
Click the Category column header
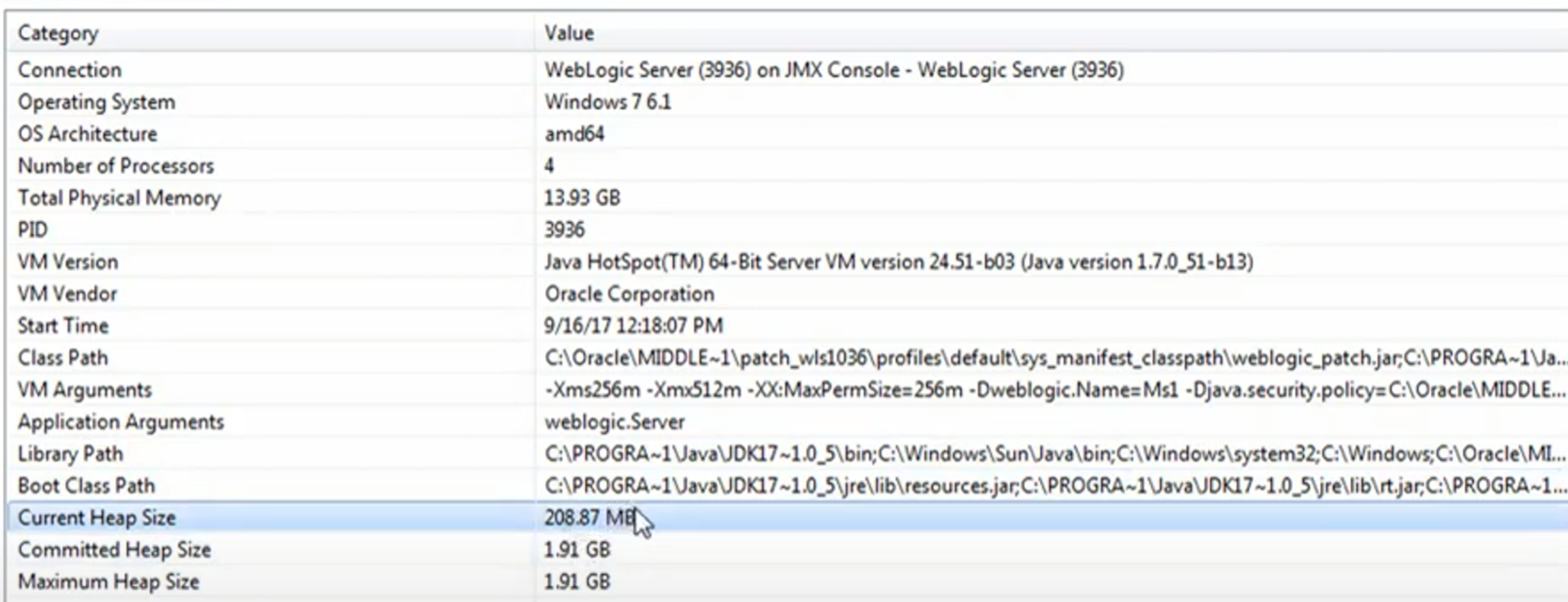(x=270, y=33)
